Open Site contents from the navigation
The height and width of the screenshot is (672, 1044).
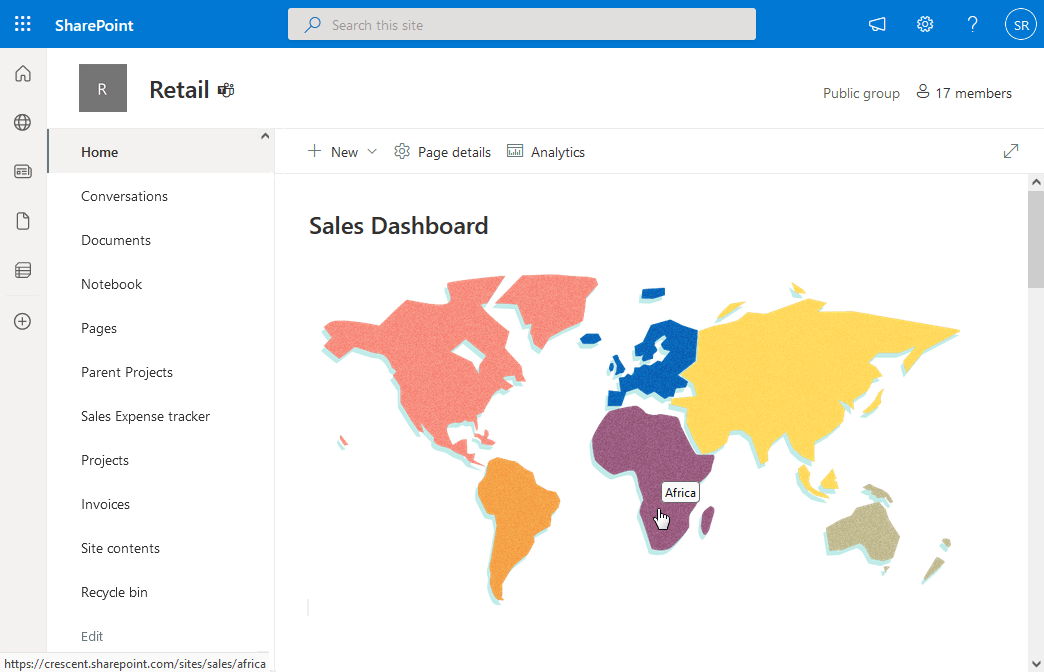coord(119,548)
